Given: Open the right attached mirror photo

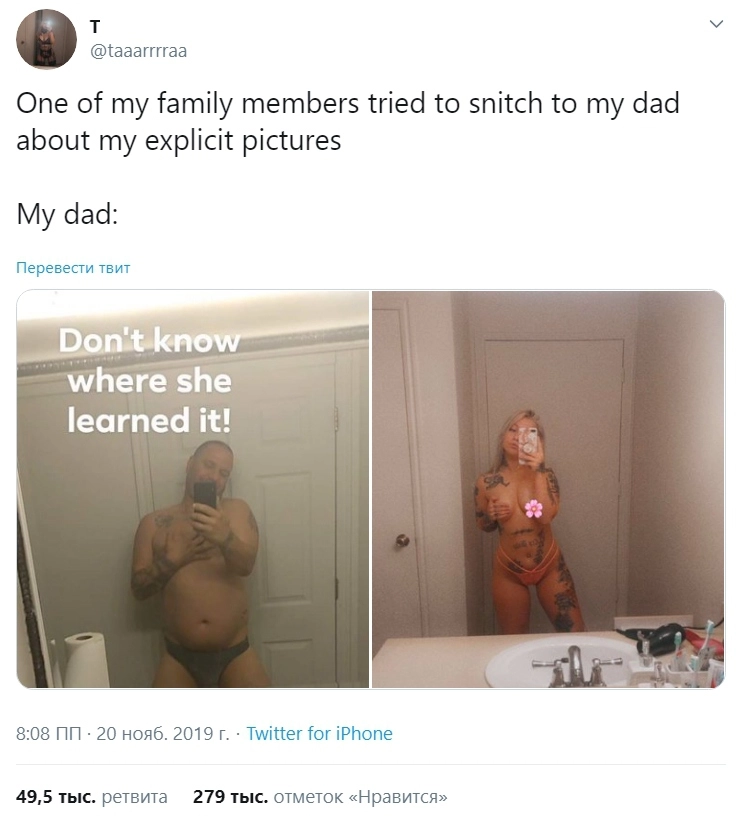Looking at the screenshot, I should (548, 489).
